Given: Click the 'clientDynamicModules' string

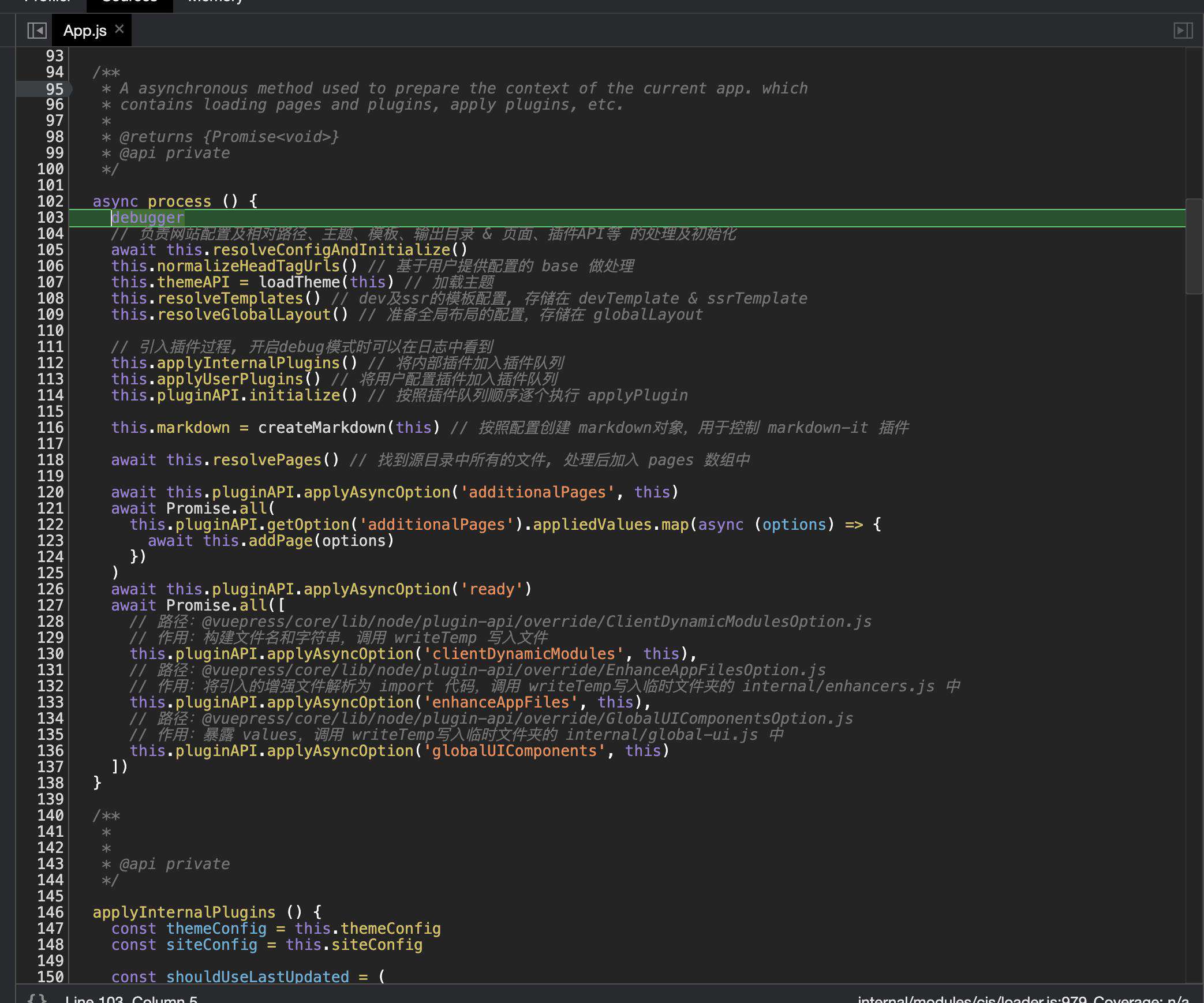Looking at the screenshot, I should coord(524,654).
